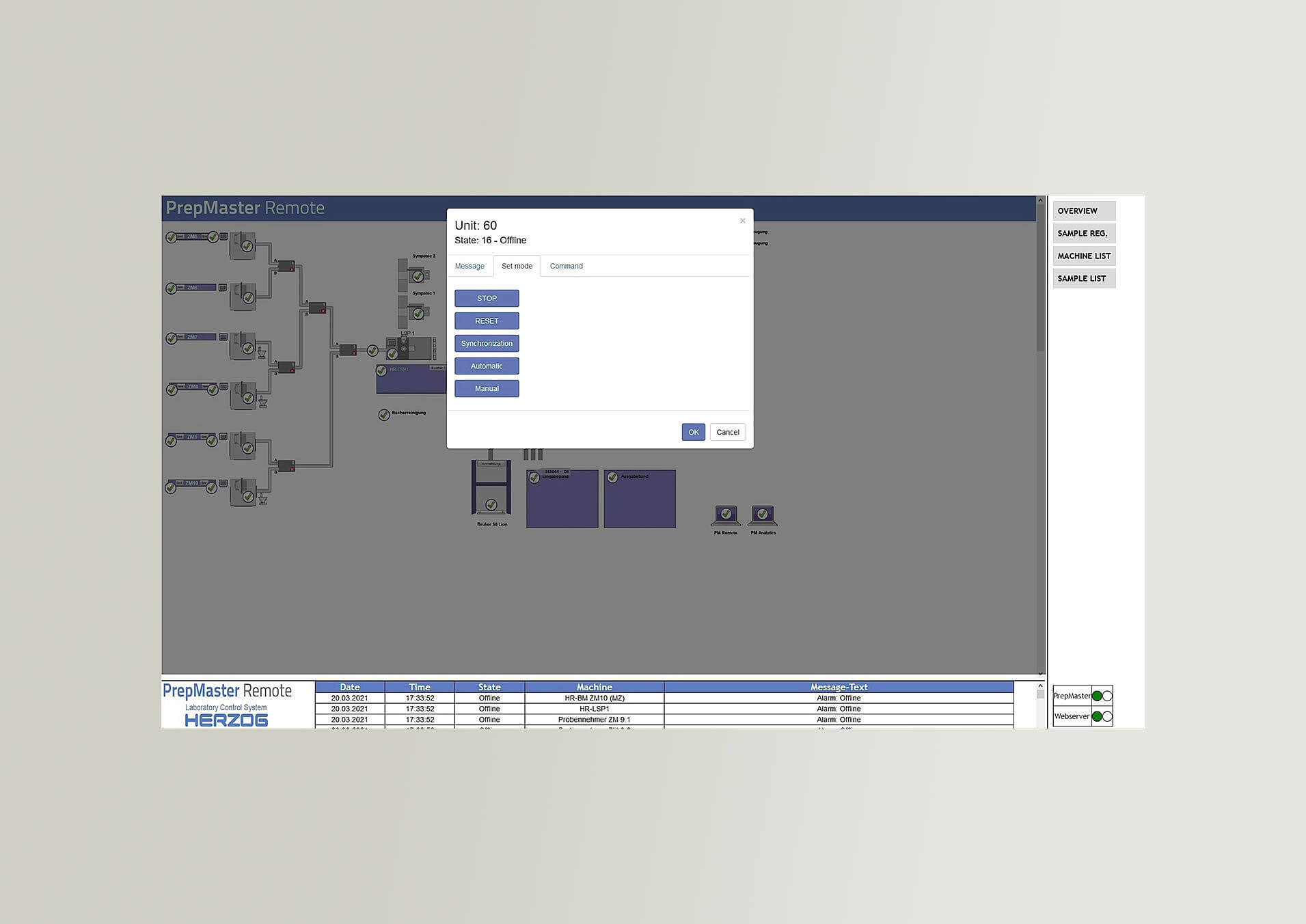Click the Time column header
This screenshot has height=924, width=1306.
pyautogui.click(x=420, y=687)
